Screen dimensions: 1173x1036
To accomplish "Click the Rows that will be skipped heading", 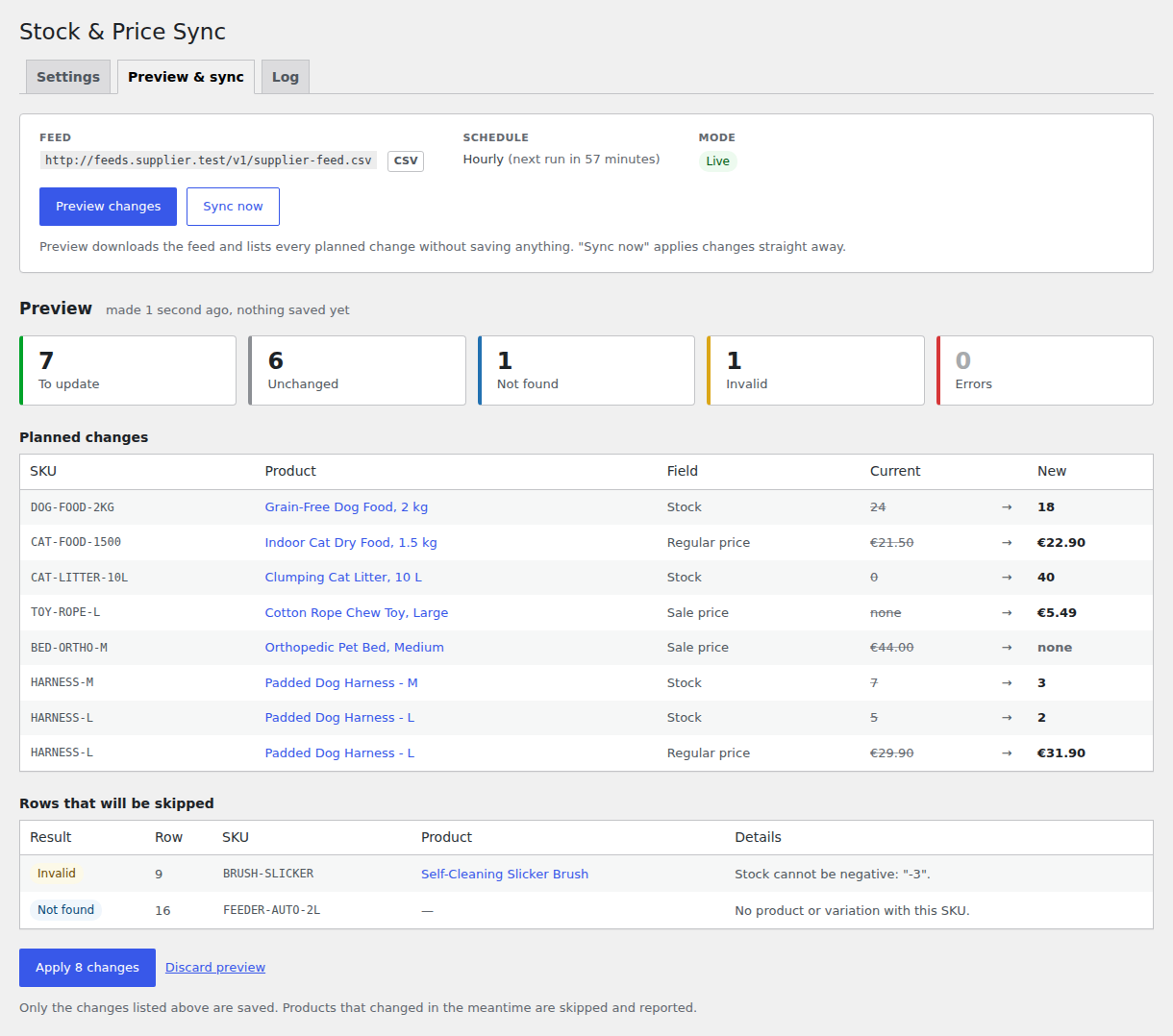I will click(116, 803).
